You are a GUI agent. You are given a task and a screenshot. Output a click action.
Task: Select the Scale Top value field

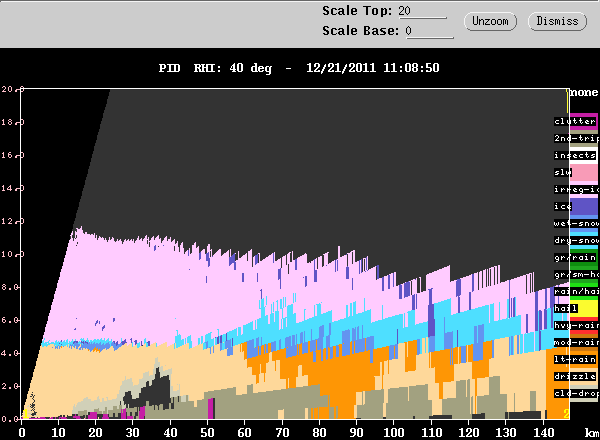click(x=422, y=11)
